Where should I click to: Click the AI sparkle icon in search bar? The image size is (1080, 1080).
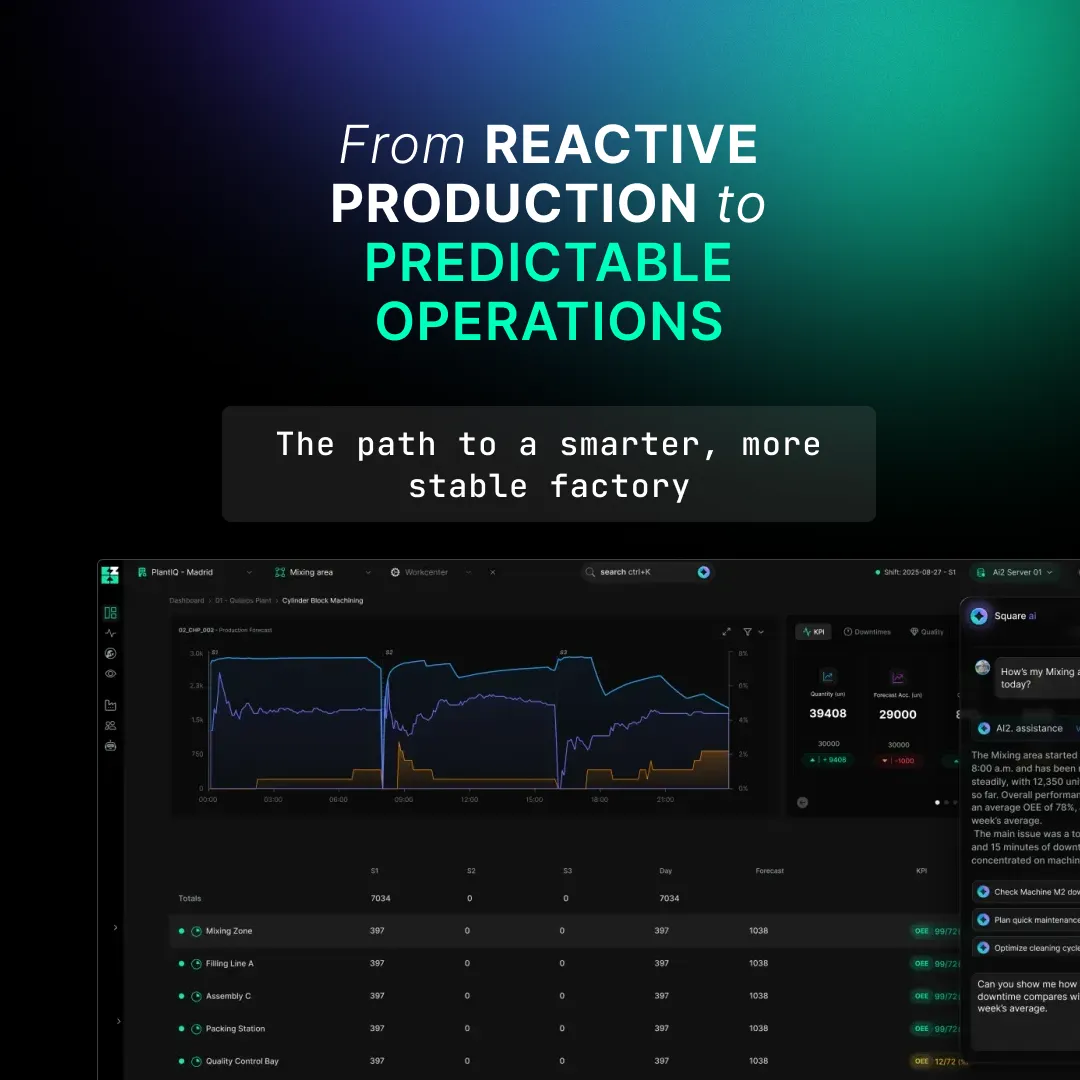tap(703, 572)
